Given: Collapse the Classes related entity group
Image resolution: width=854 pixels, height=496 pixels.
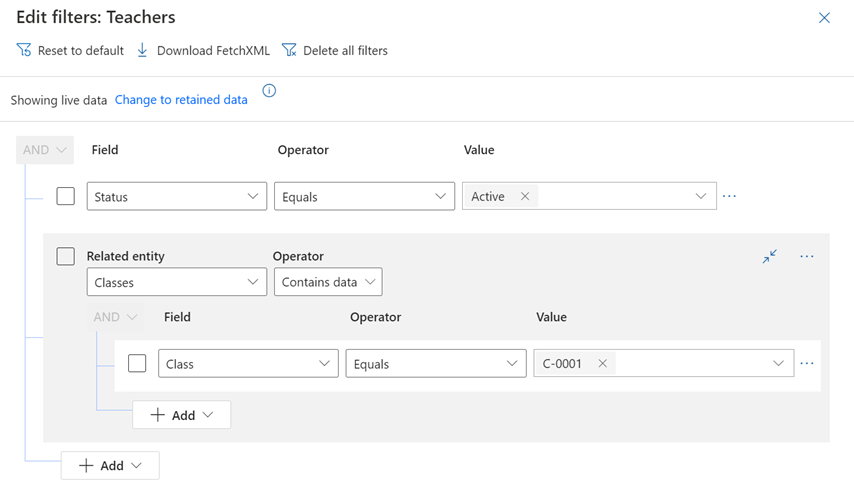Looking at the screenshot, I should click(769, 257).
